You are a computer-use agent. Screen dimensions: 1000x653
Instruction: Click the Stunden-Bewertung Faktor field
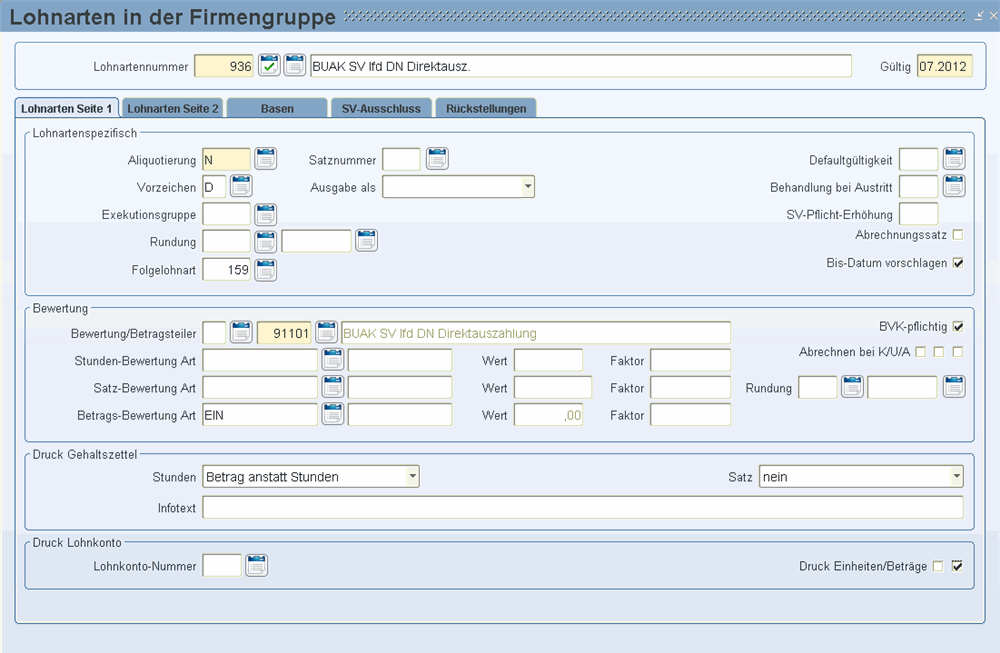691,360
